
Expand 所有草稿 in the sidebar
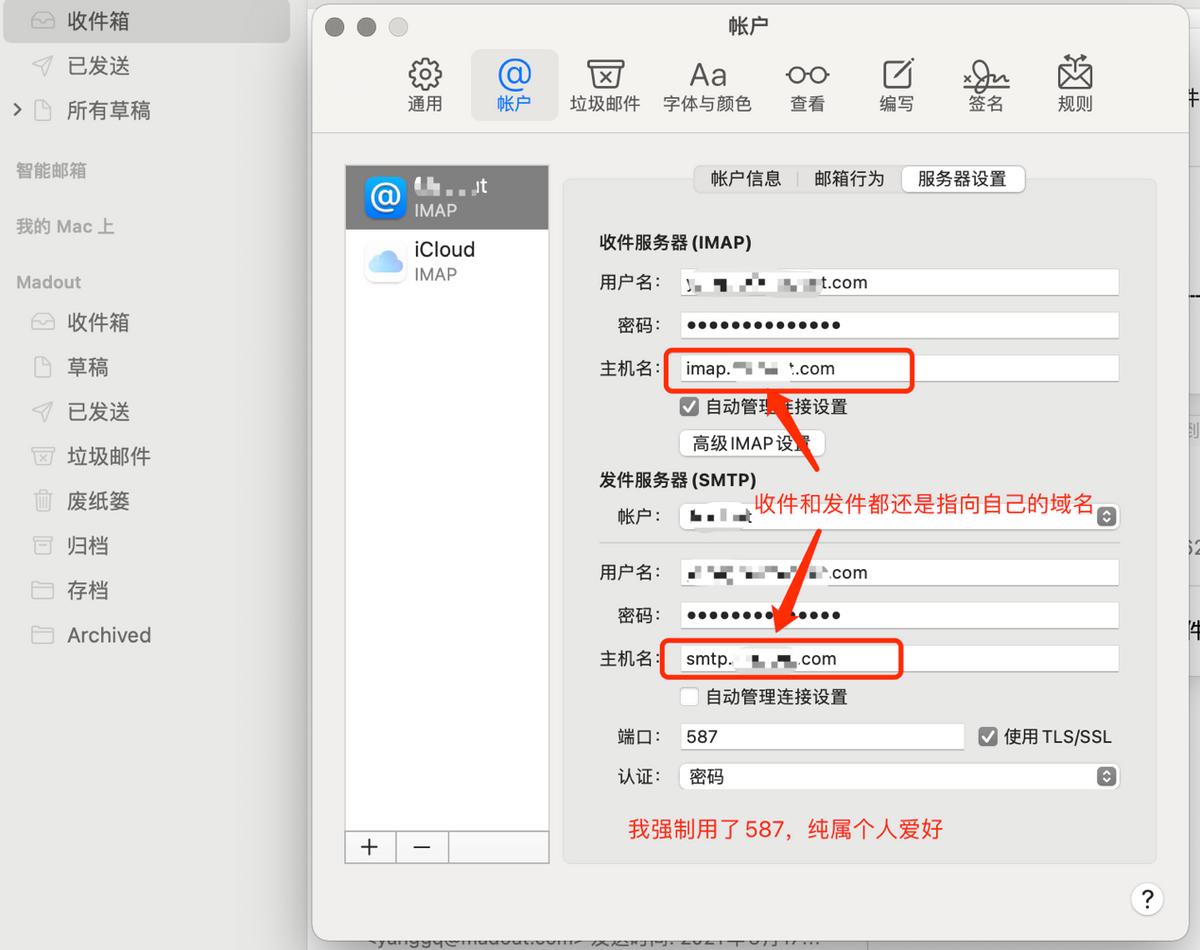coord(18,111)
